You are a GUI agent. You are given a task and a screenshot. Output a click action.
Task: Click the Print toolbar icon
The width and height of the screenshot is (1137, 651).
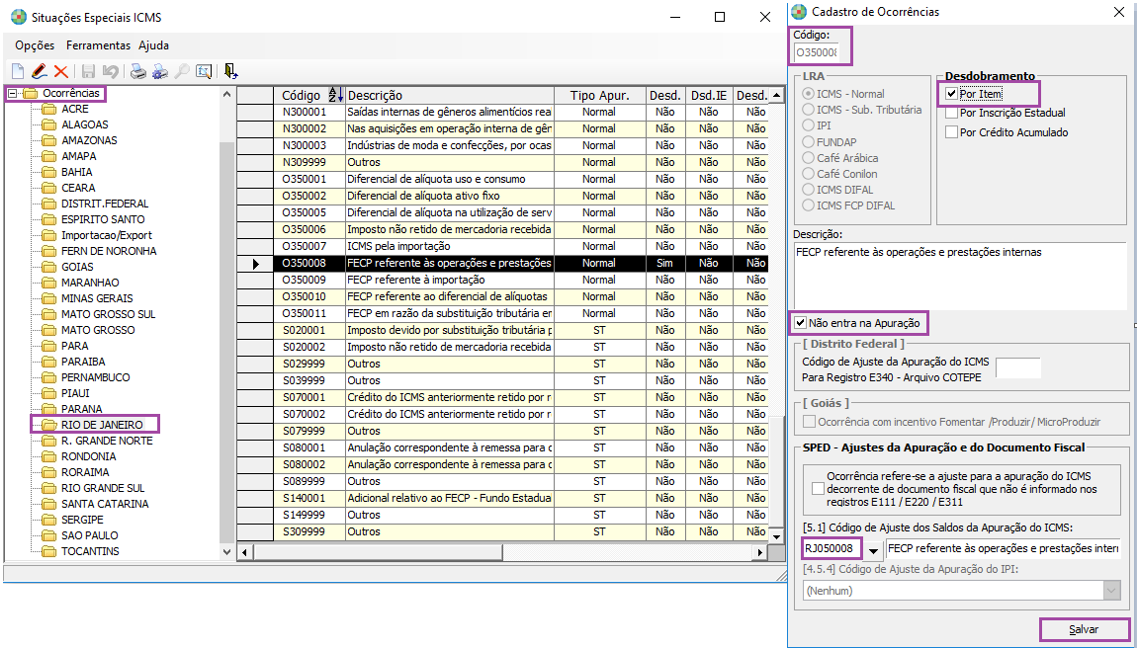(x=138, y=71)
